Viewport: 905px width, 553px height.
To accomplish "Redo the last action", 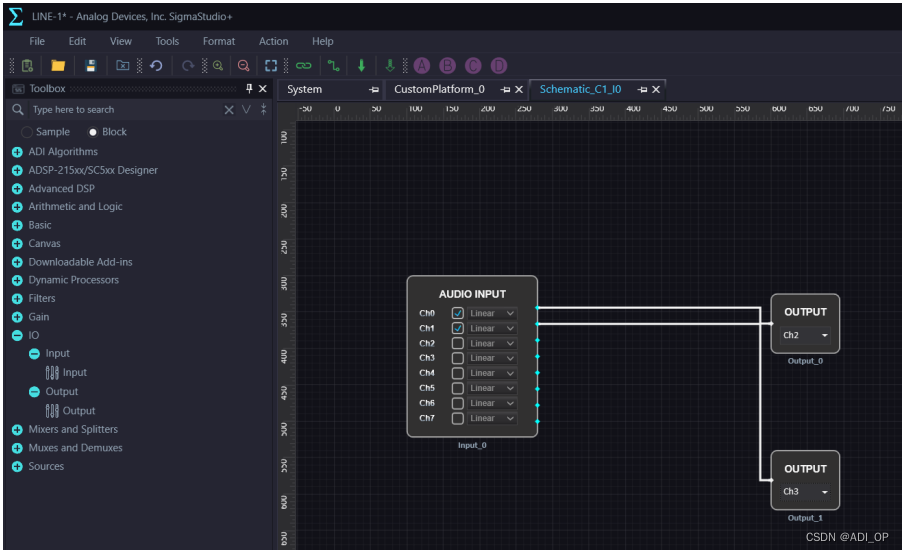I will [x=188, y=66].
